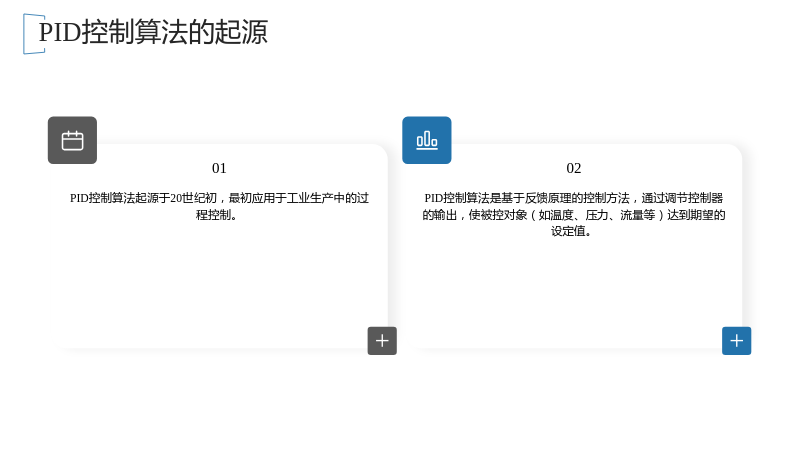Select first line of card 01 description
800x450 pixels.
(x=219, y=198)
